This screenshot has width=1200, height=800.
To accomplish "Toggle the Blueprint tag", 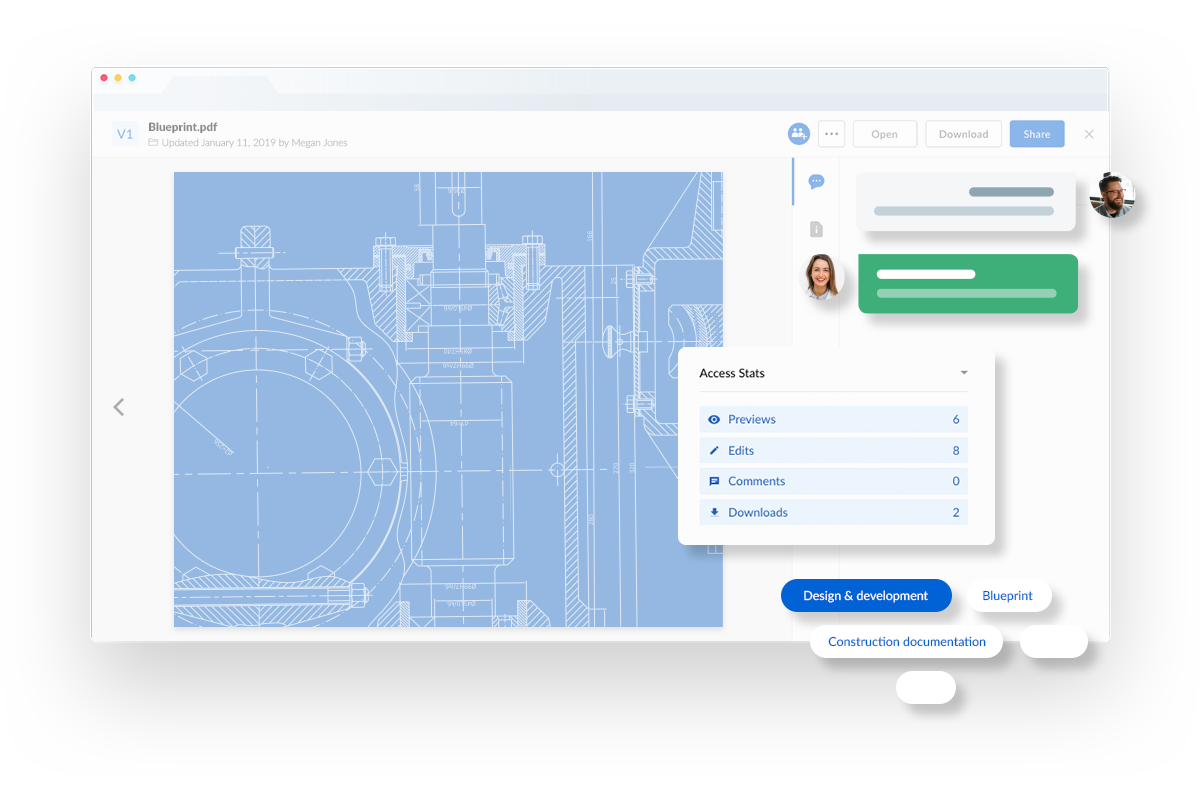I will [x=1009, y=595].
